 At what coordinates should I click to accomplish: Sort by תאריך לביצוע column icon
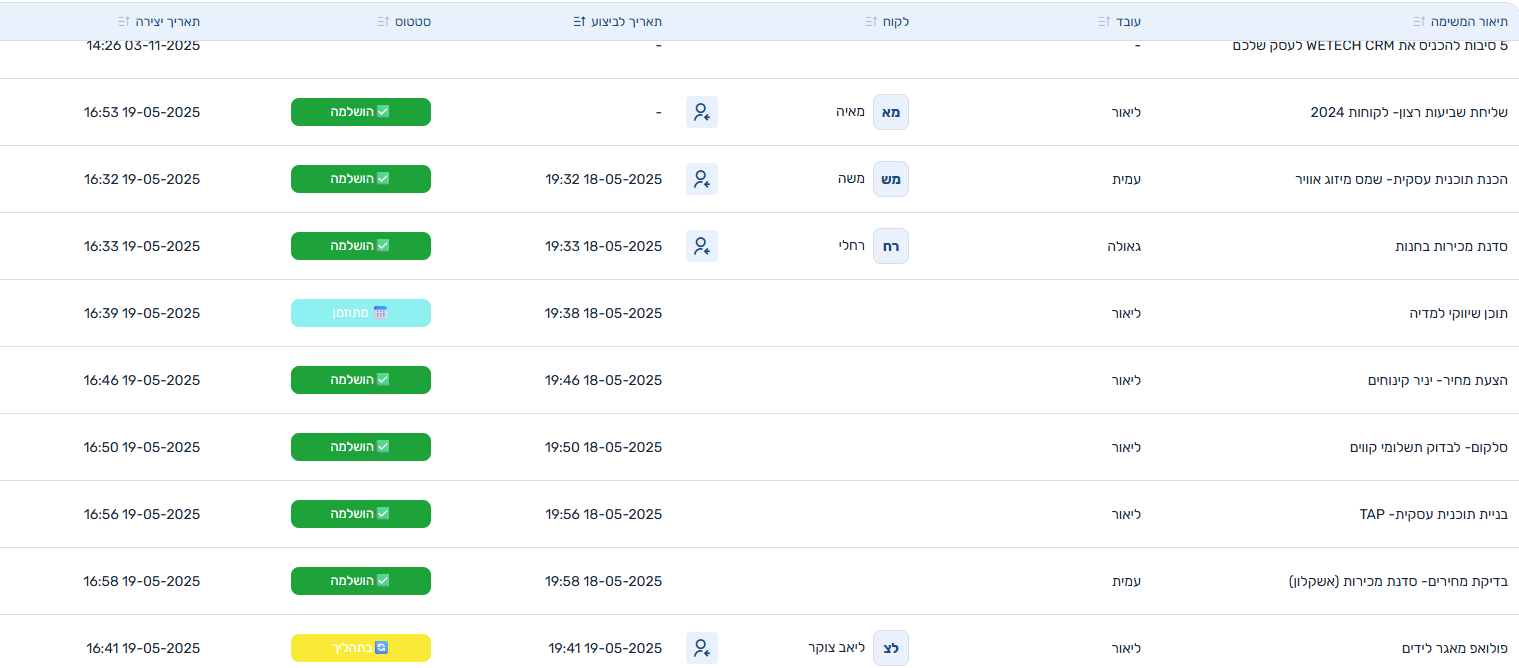pos(578,21)
